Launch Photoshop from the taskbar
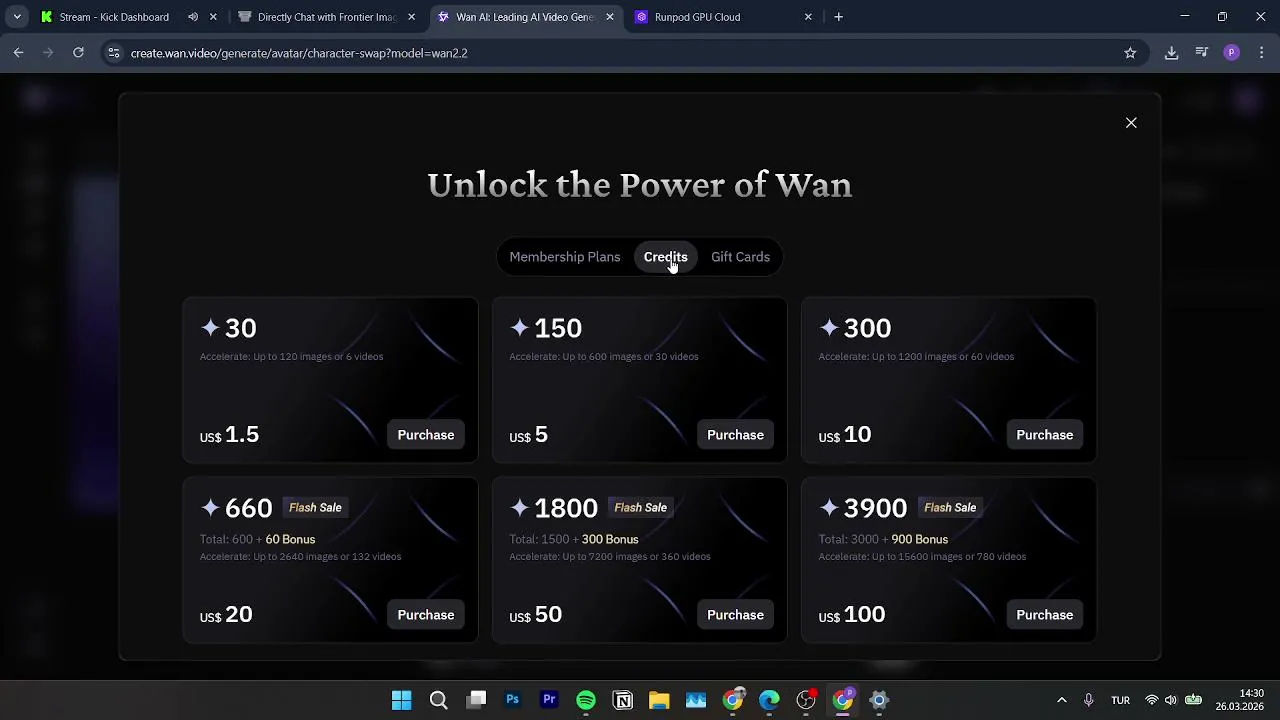The image size is (1280, 720). (x=512, y=700)
